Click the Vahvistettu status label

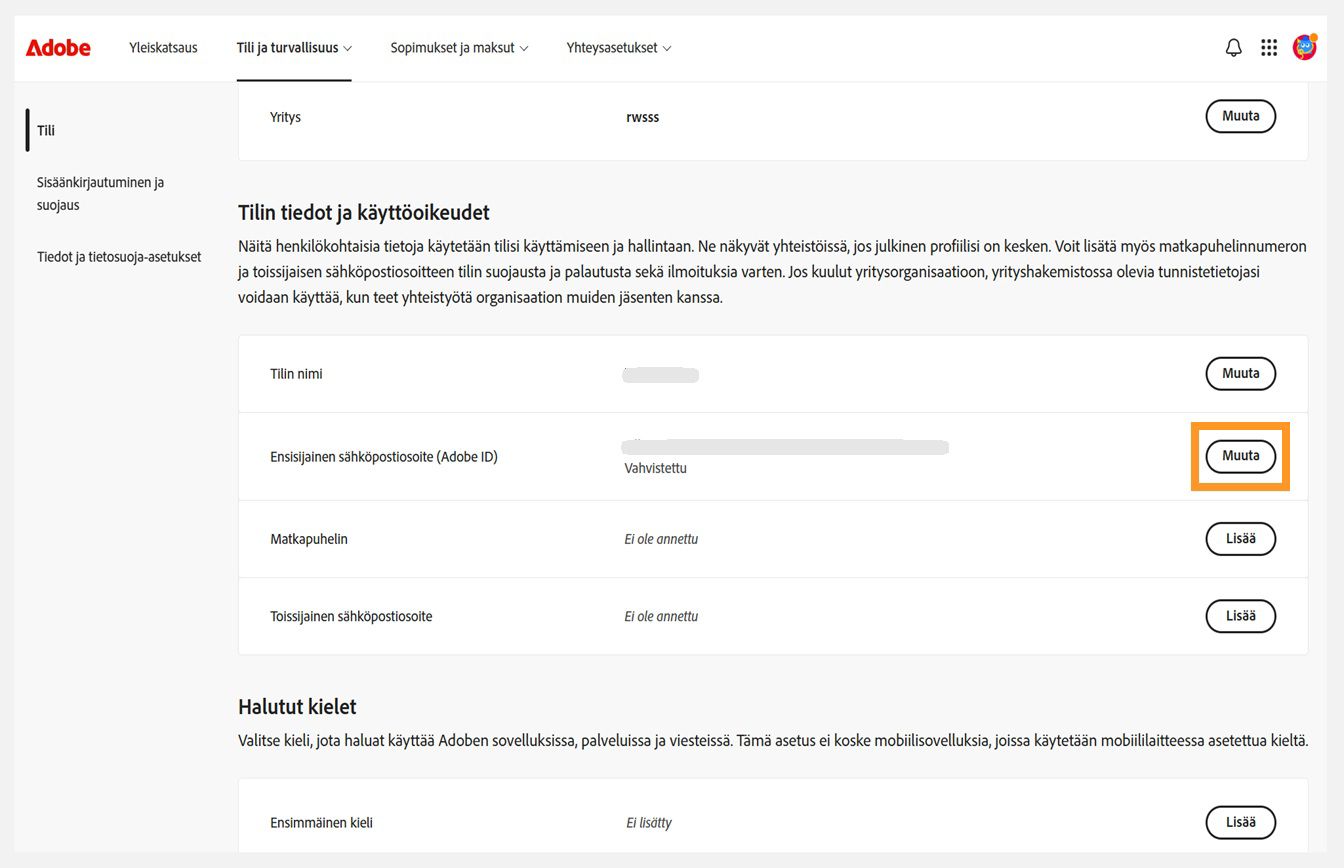coord(655,467)
